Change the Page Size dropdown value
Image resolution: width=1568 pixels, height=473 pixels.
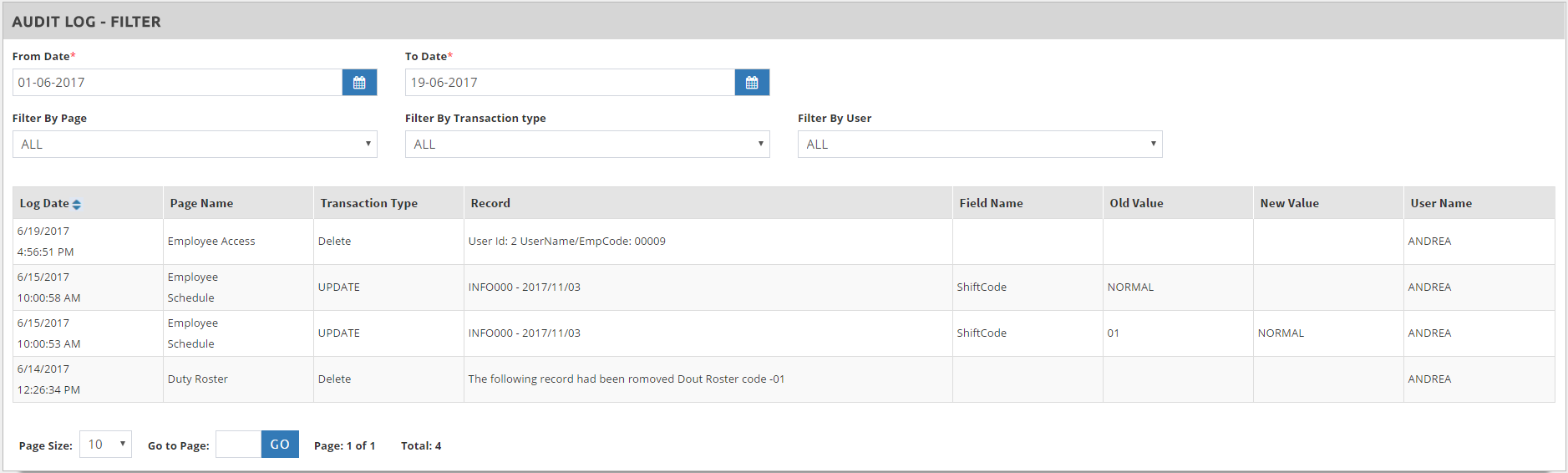tap(105, 445)
